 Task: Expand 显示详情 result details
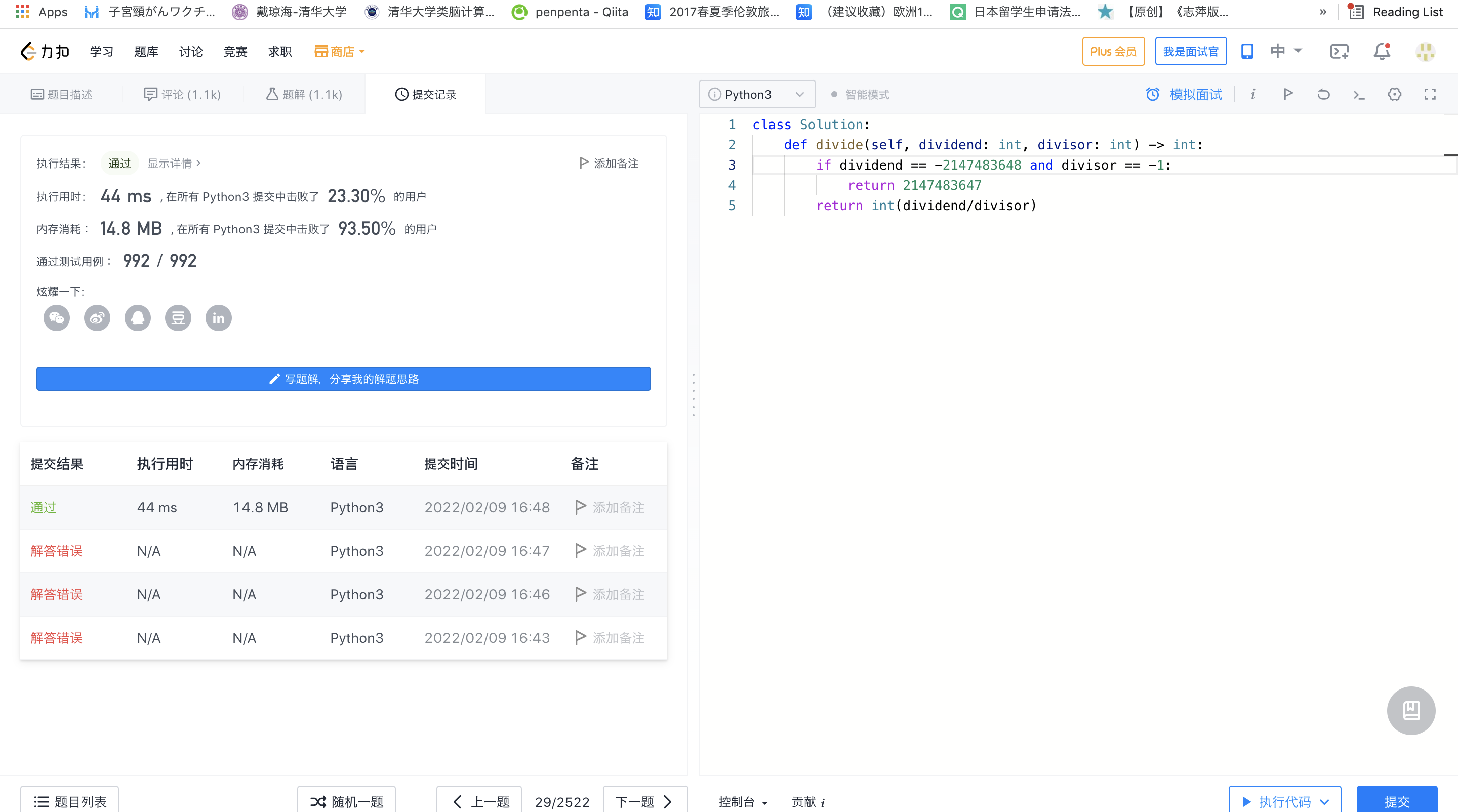pos(174,164)
